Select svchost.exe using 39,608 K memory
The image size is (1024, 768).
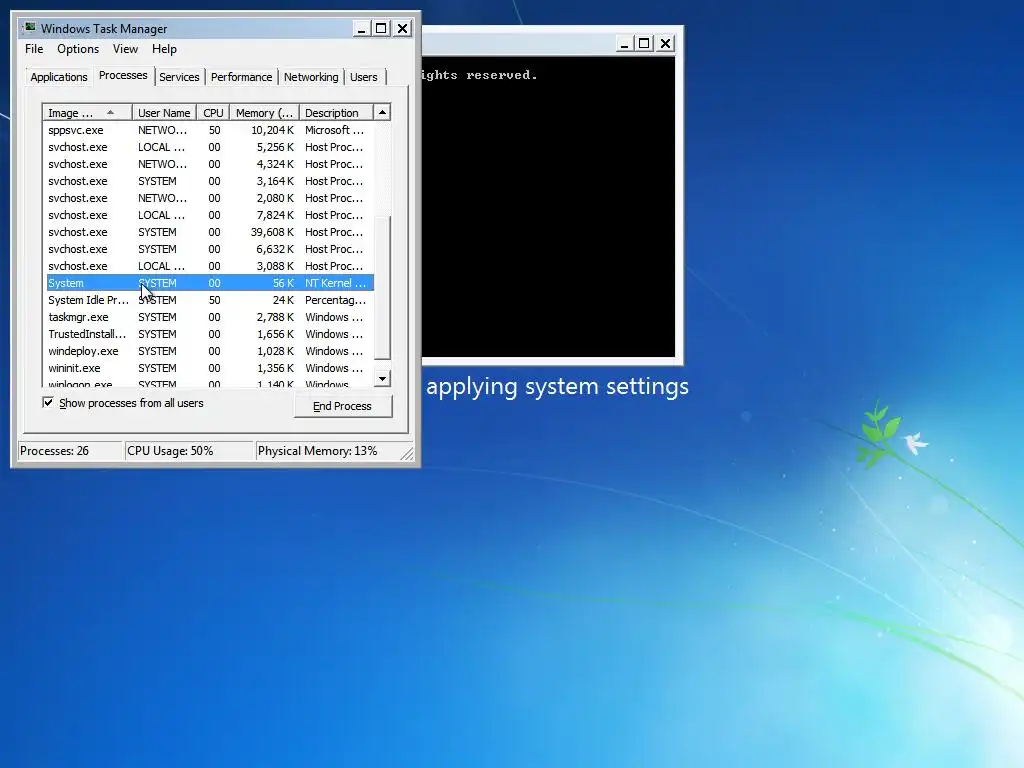(x=208, y=232)
